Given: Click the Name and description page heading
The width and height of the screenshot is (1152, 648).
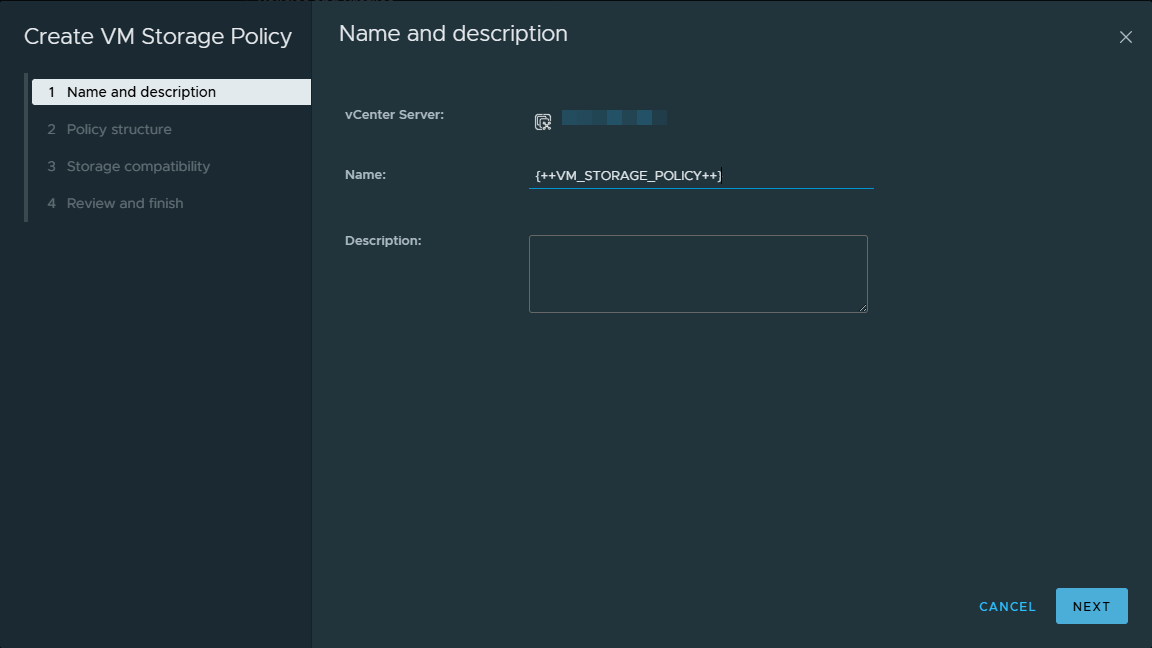Looking at the screenshot, I should click(x=453, y=34).
